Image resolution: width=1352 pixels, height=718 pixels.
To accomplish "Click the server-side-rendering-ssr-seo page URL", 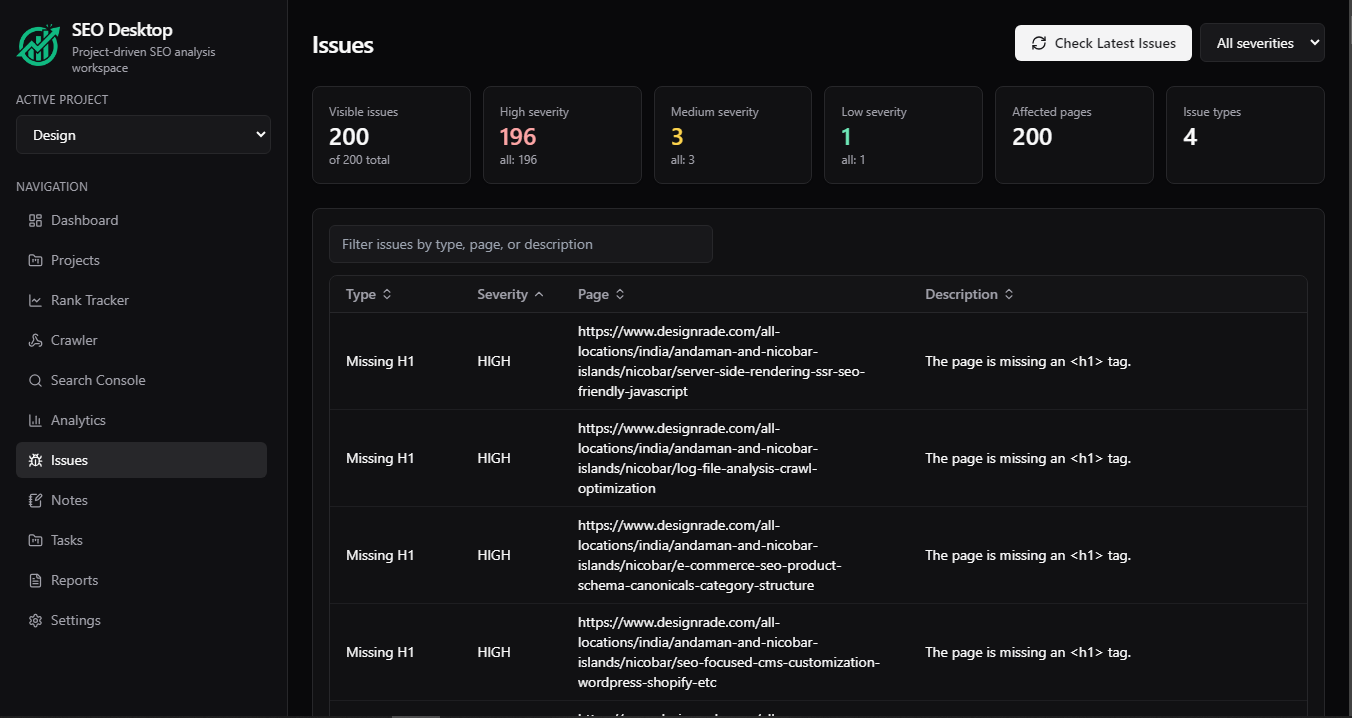I will point(721,361).
